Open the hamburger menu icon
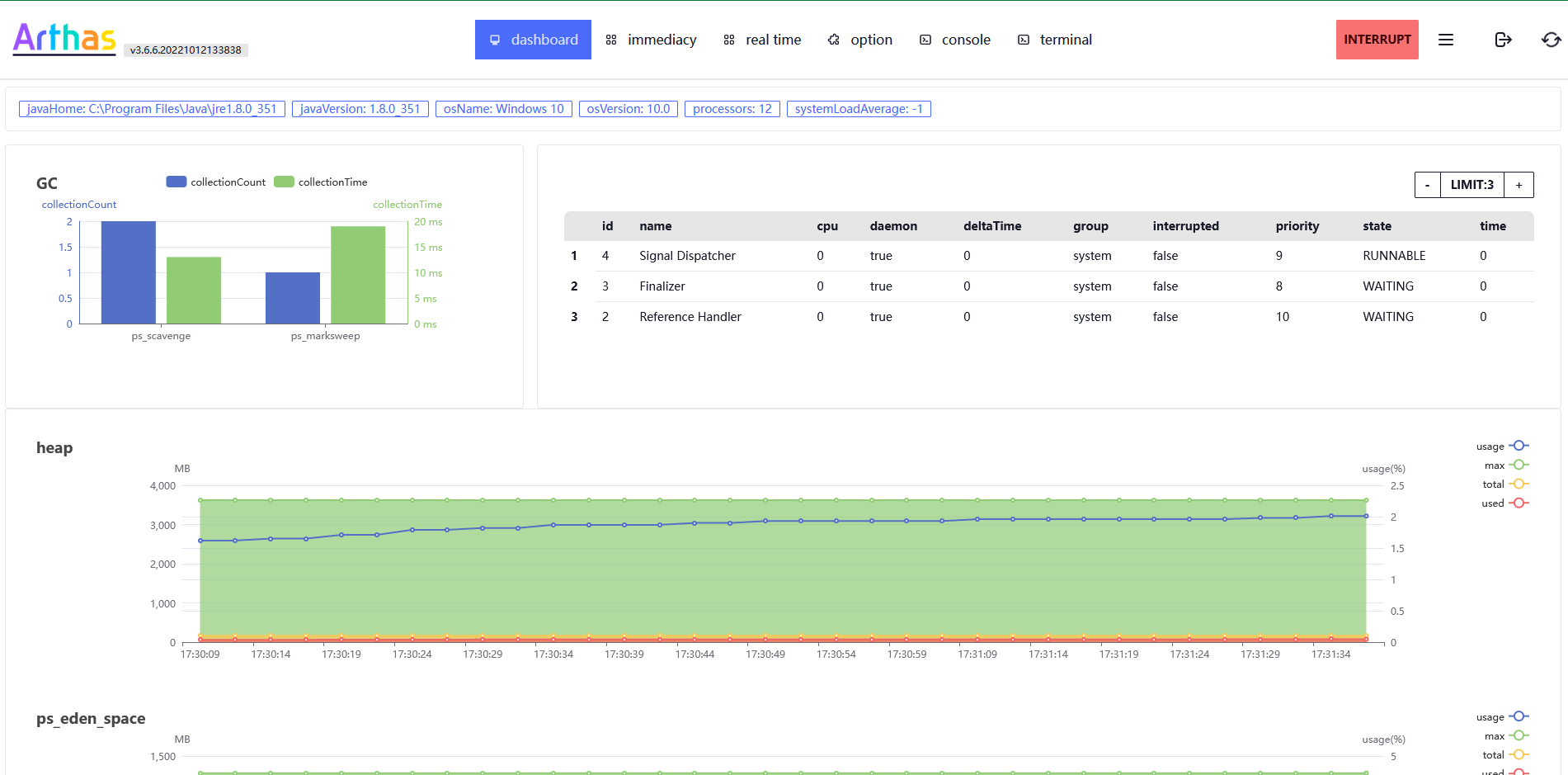 coord(1446,40)
